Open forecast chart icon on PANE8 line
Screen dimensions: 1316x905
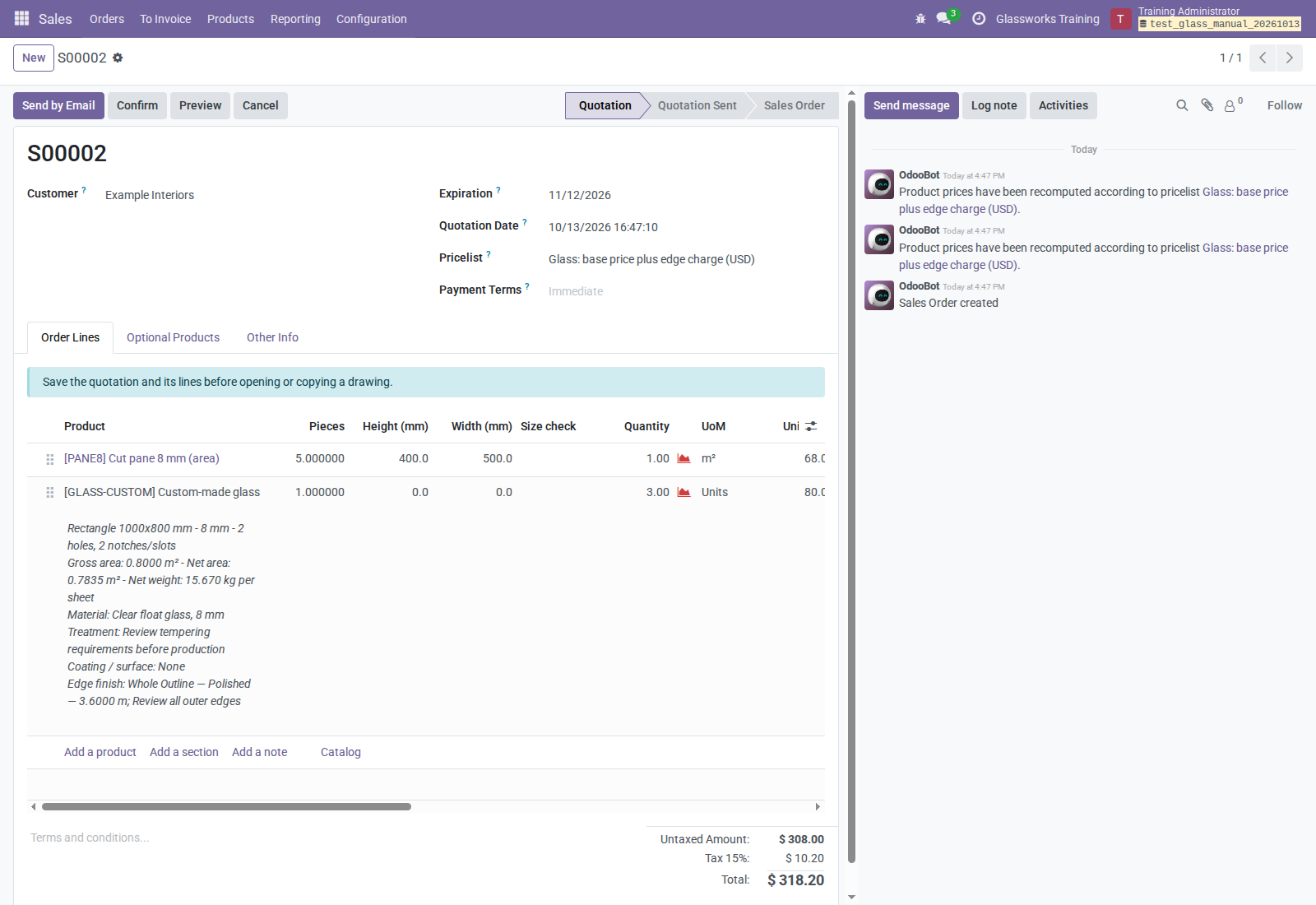(683, 458)
